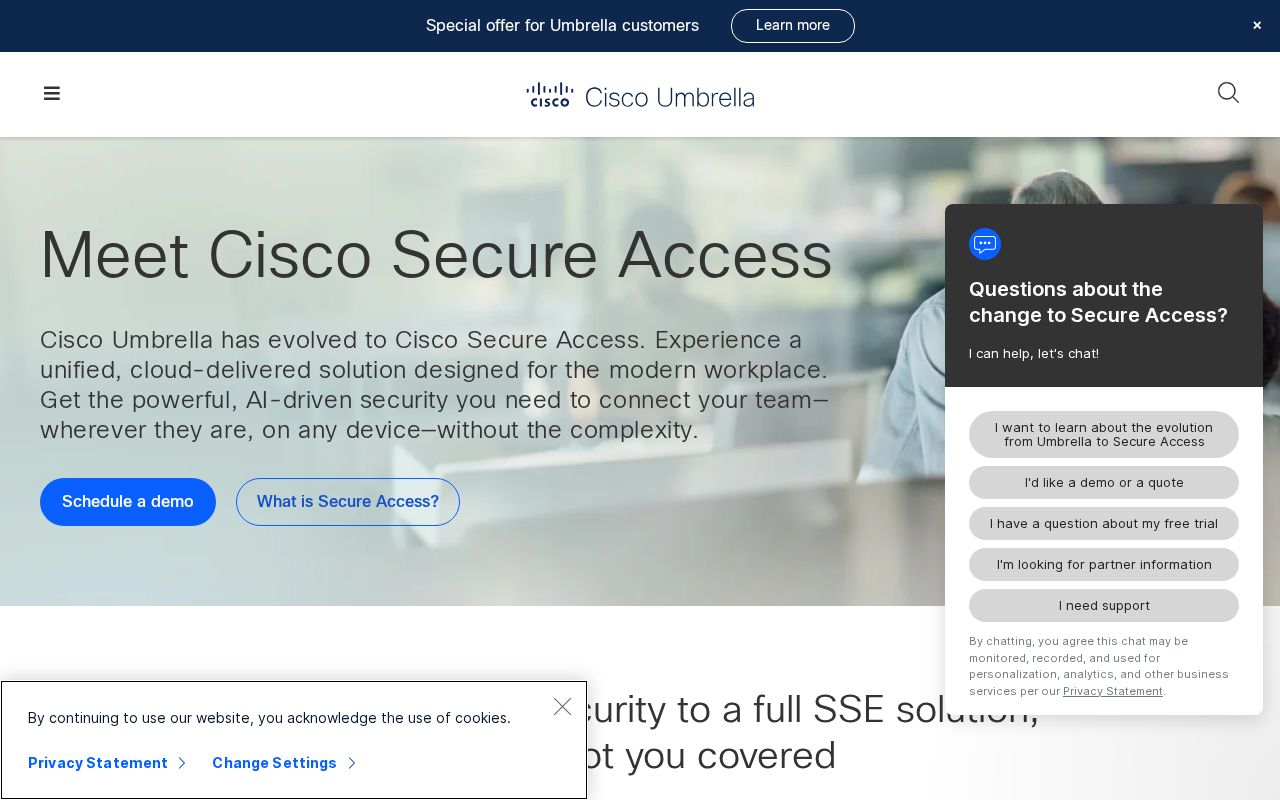Viewport: 1280px width, 800px height.
Task: Click the cookie acknowledgement message text
Action: pyautogui.click(x=269, y=718)
